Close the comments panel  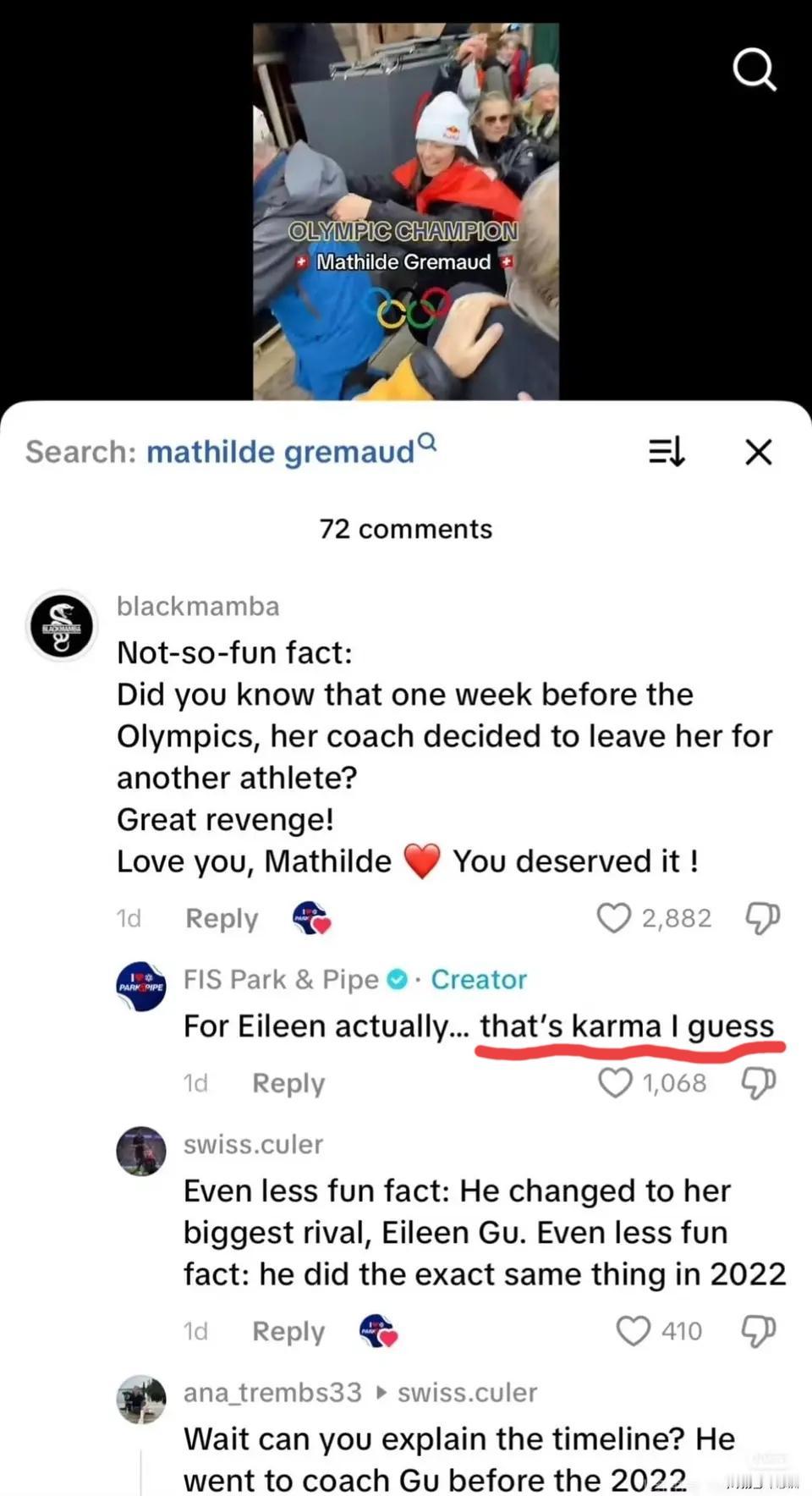pyautogui.click(x=759, y=452)
